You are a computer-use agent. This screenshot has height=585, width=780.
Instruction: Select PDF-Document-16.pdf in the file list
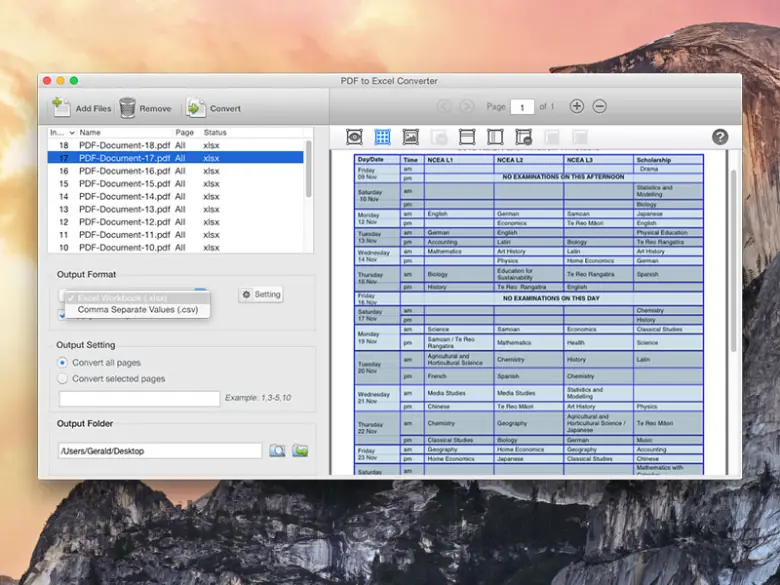click(176, 171)
